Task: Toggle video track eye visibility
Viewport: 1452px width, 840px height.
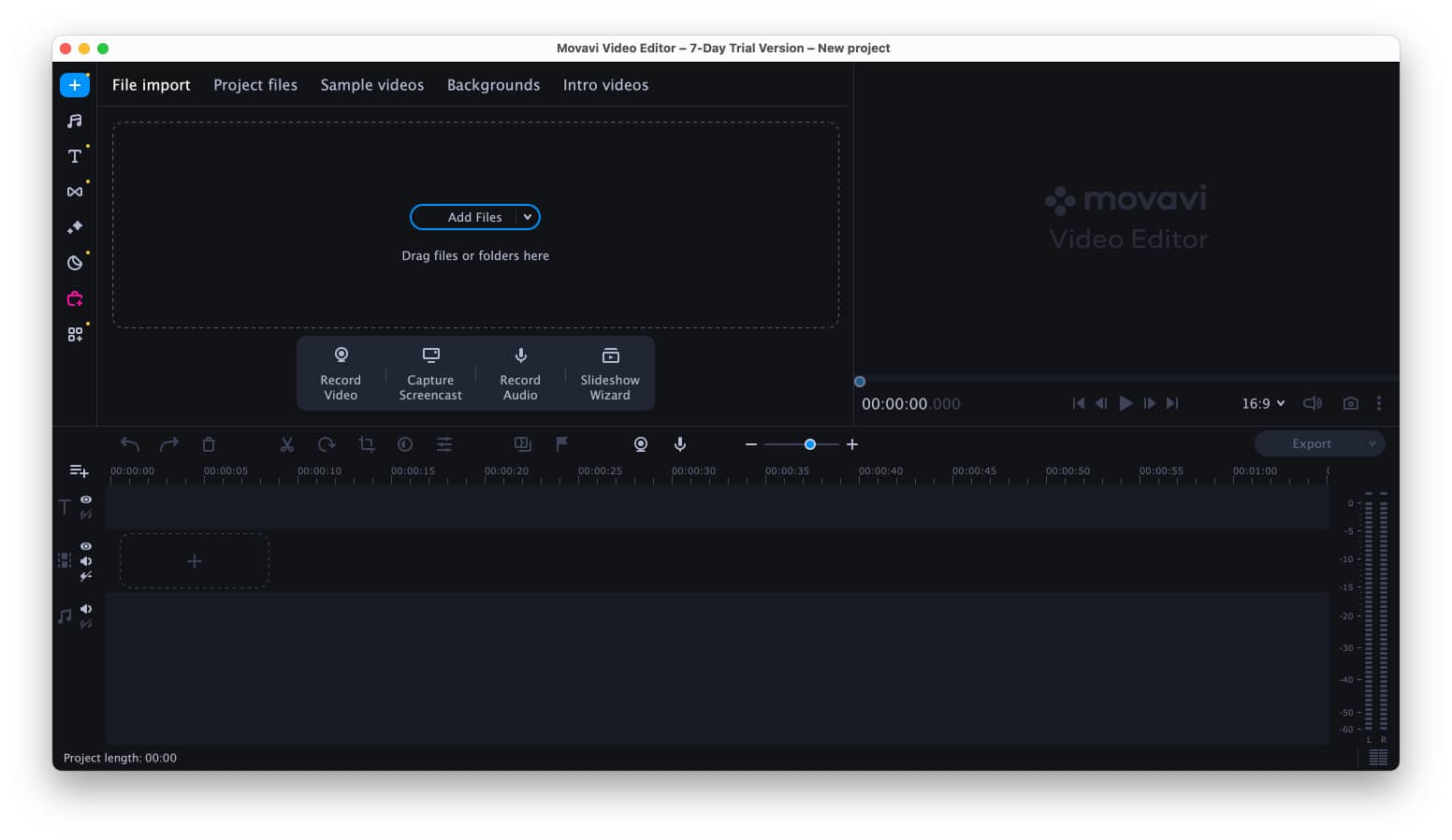Action: (x=86, y=546)
